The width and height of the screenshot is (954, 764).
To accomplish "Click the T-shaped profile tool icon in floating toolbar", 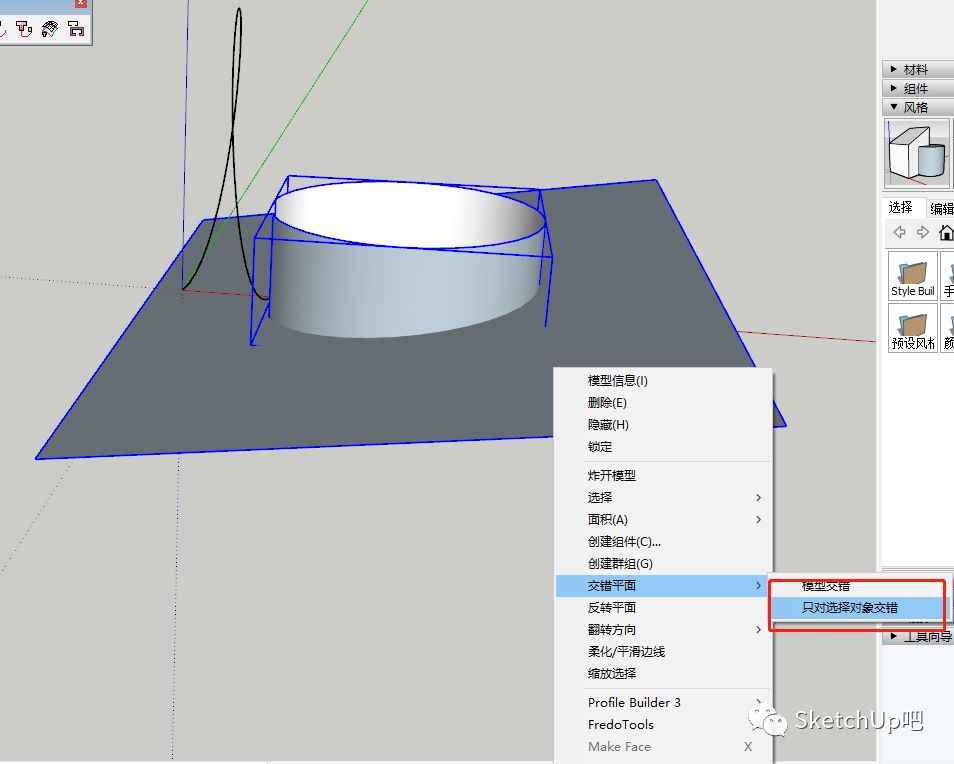I will (24, 29).
